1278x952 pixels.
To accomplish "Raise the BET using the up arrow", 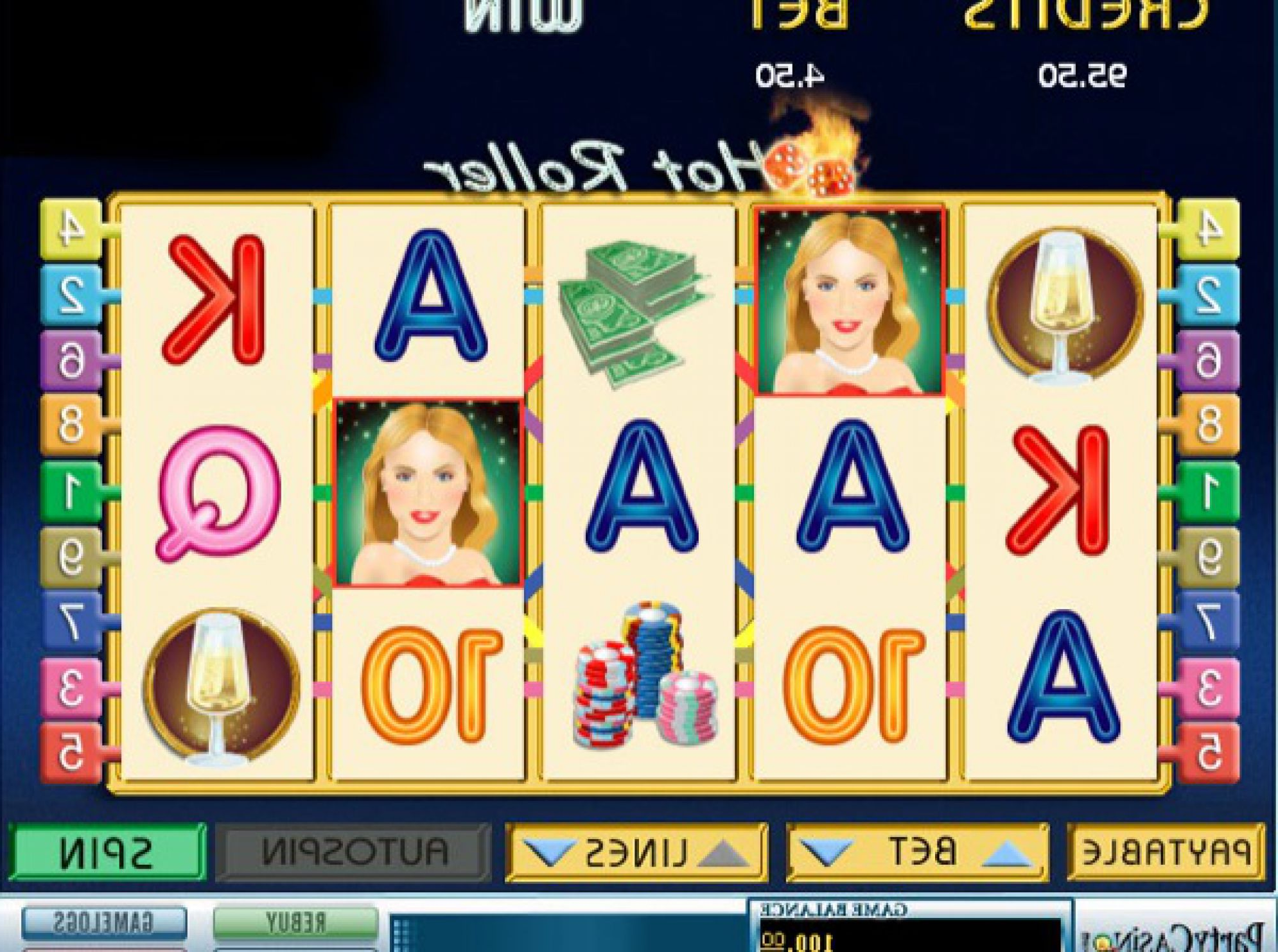I will [1008, 854].
